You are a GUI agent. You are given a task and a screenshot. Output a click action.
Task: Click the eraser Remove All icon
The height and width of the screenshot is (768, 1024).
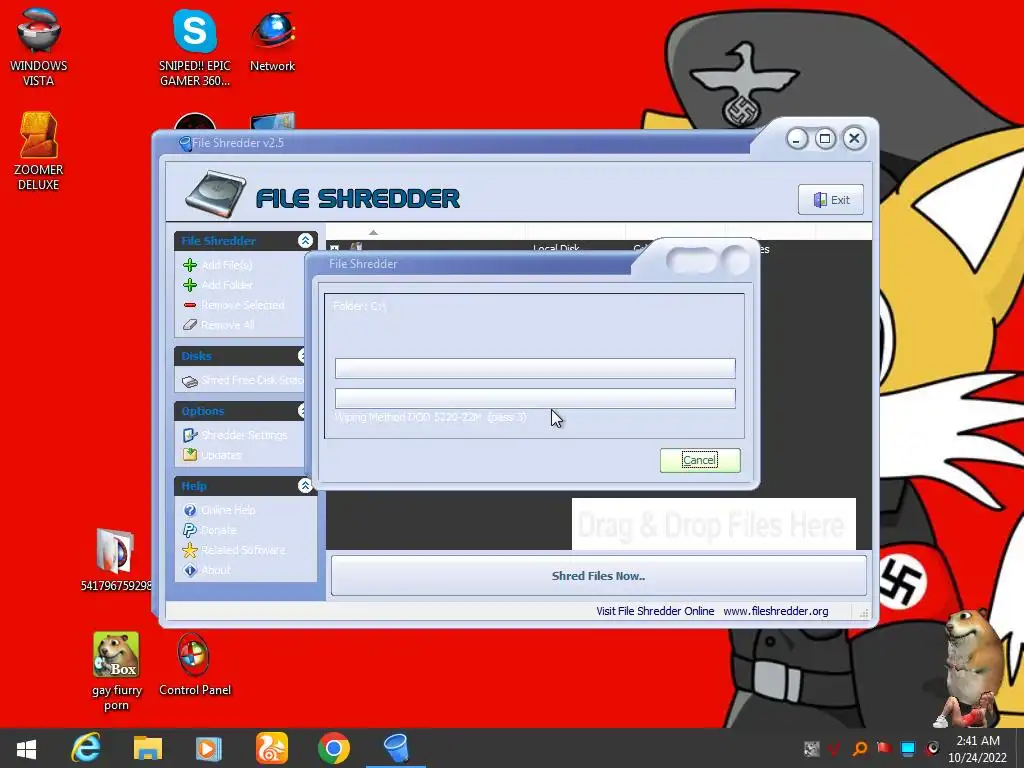pyautogui.click(x=190, y=325)
